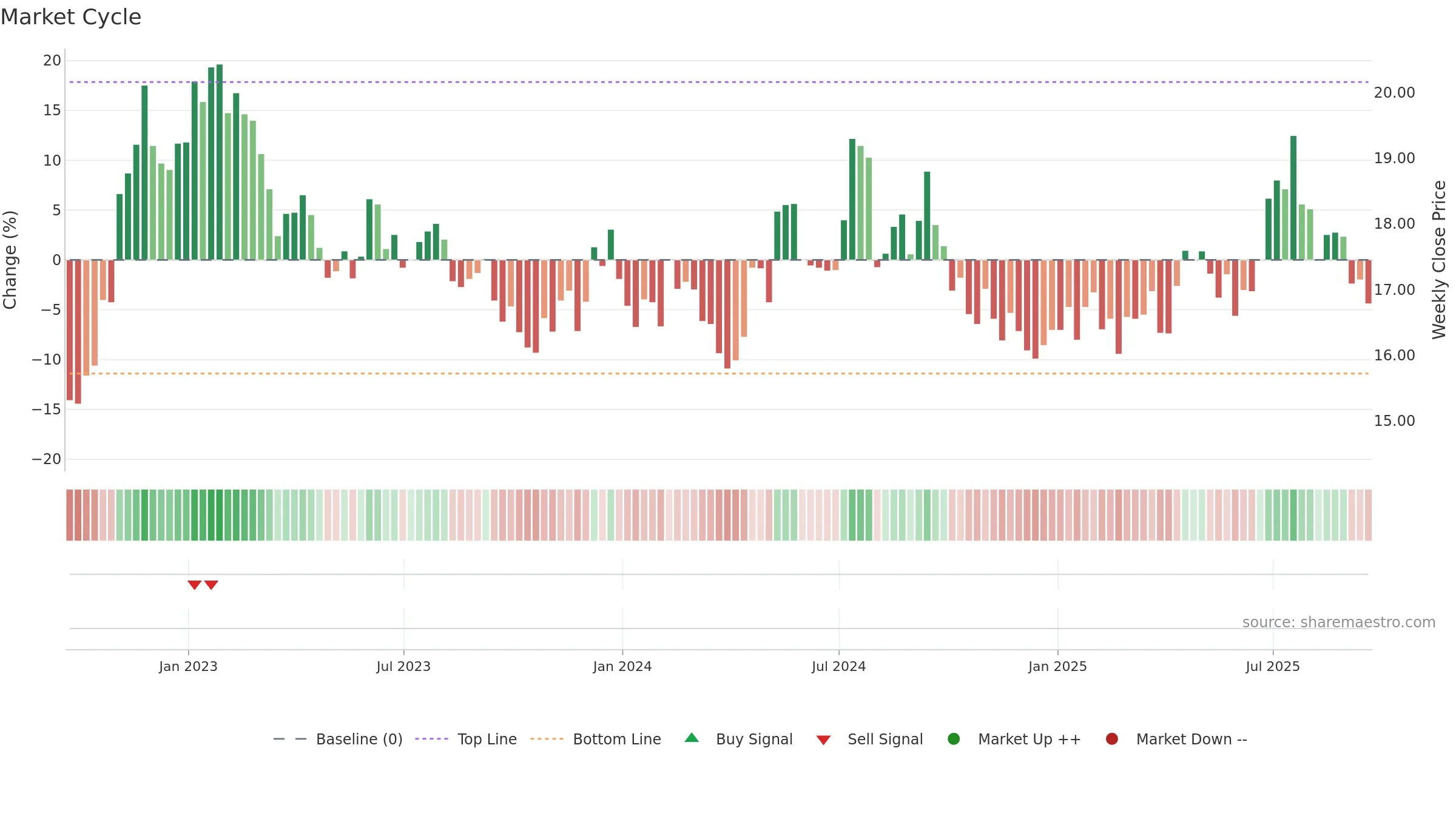The image size is (1456, 819).
Task: Click the Jan 2023 axis label
Action: pyautogui.click(x=188, y=667)
